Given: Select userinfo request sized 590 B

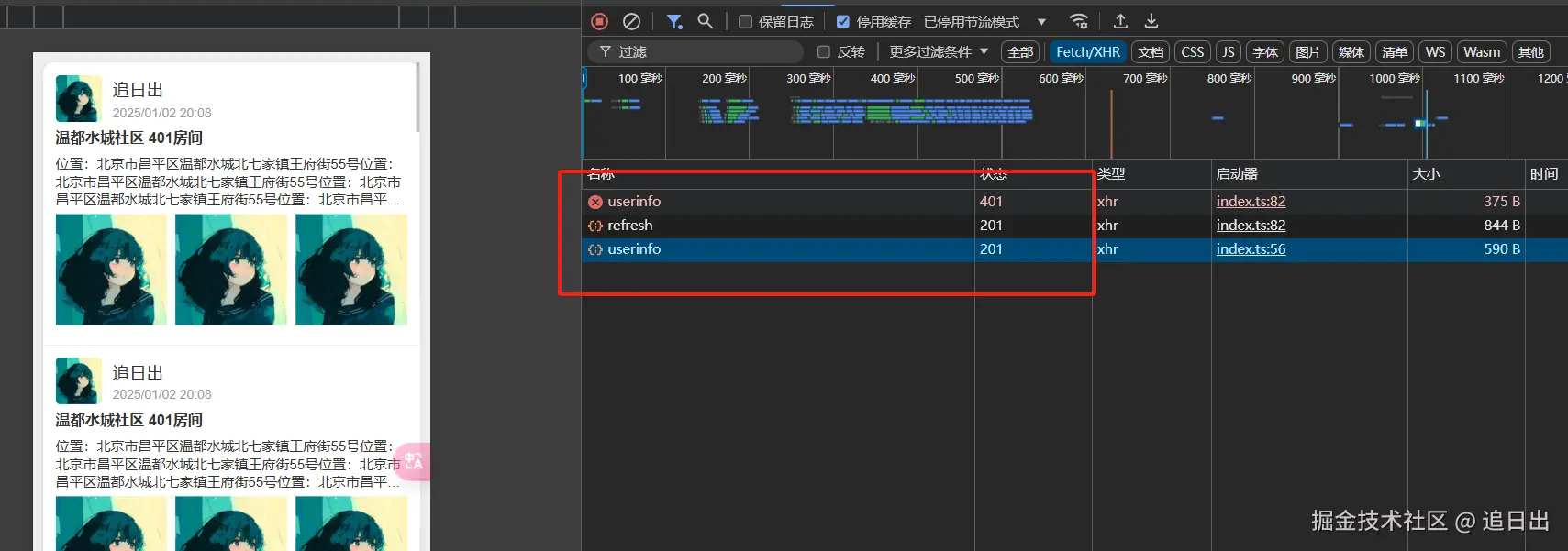Looking at the screenshot, I should (x=1074, y=249).
